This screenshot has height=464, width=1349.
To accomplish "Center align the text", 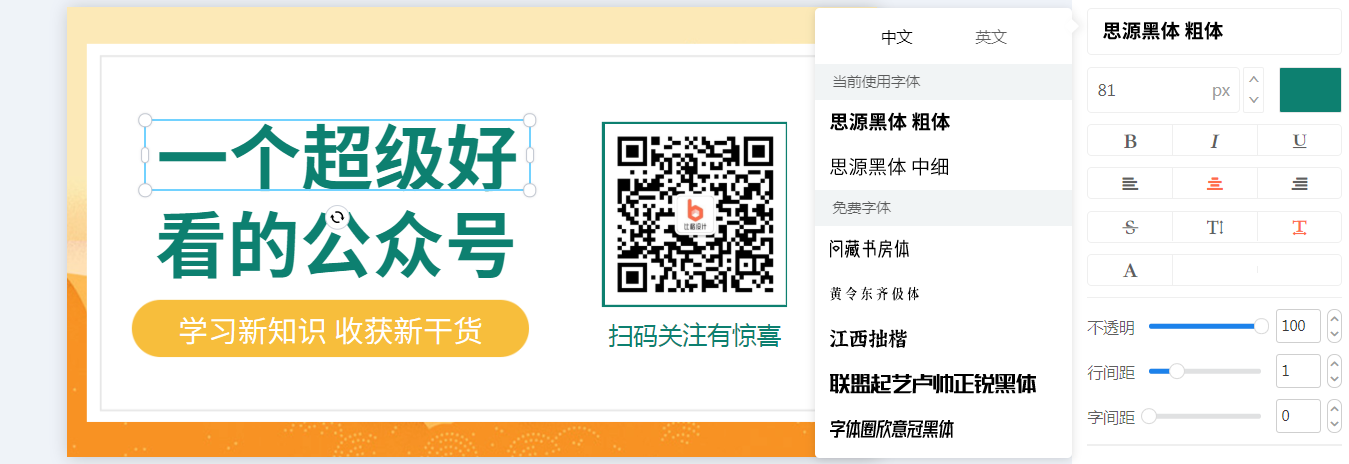I will (x=1214, y=184).
